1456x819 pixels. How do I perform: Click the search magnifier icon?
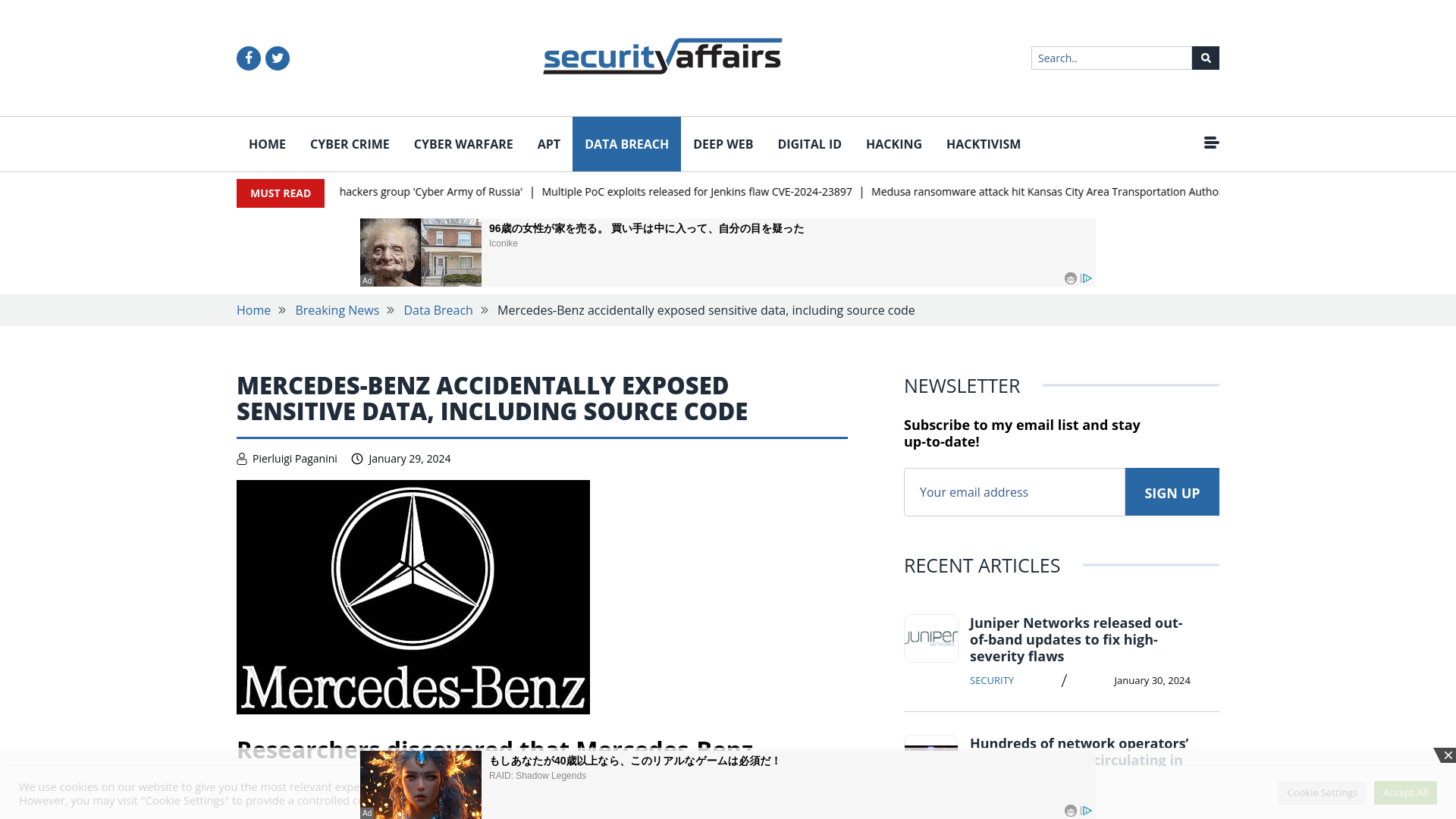(x=1205, y=58)
